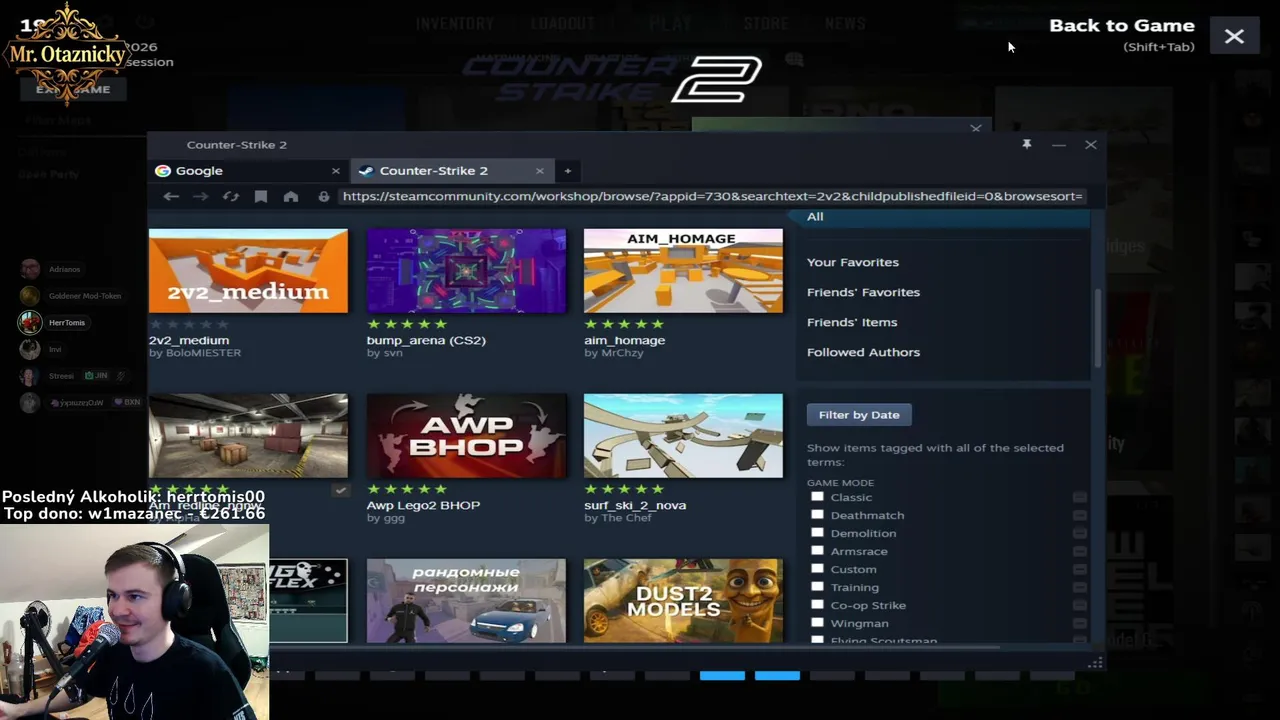This screenshot has width=1280, height=720.
Task: Open a new browser tab with plus
Action: [x=567, y=171]
